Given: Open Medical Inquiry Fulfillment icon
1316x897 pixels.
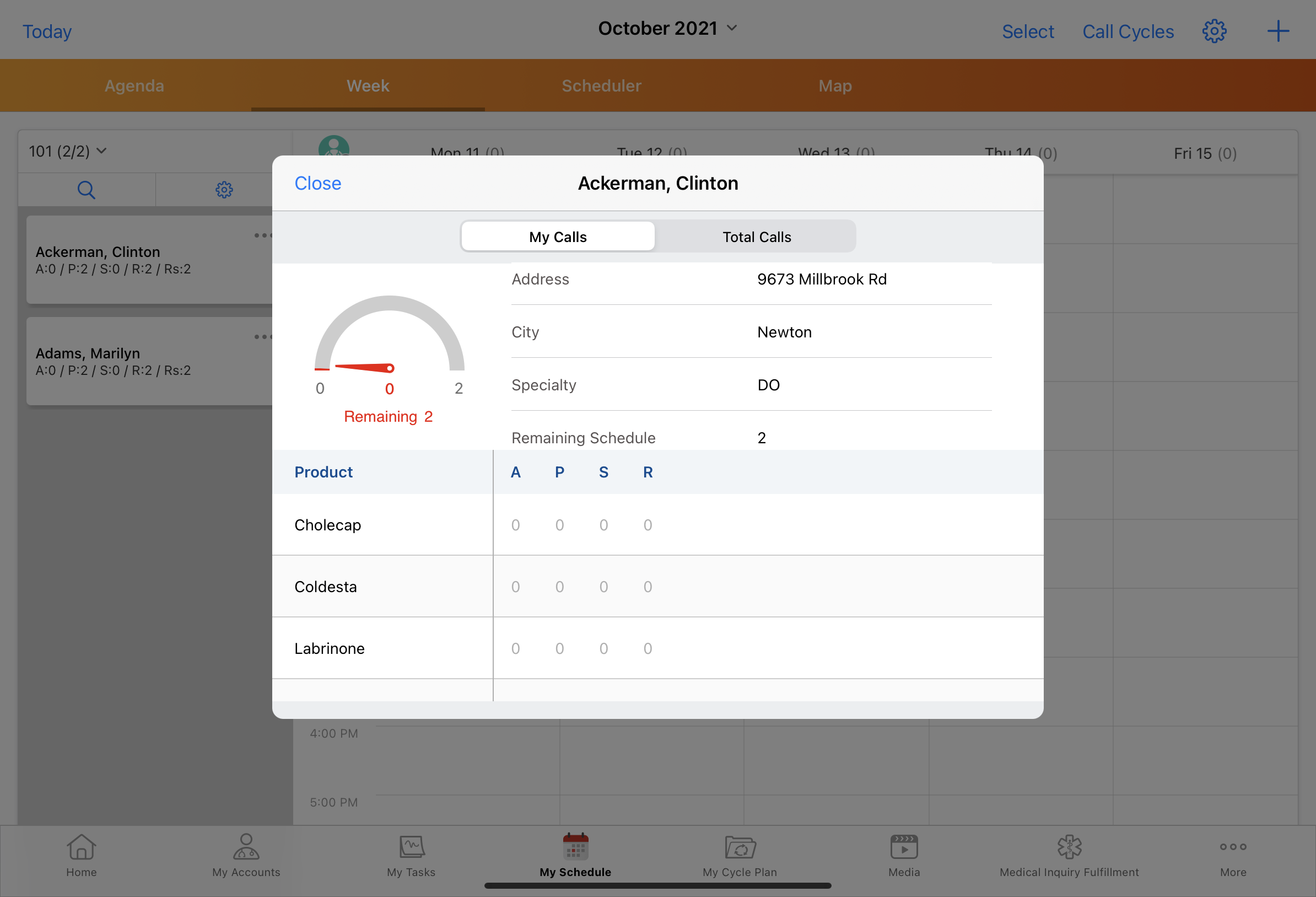Looking at the screenshot, I should pos(1069,847).
